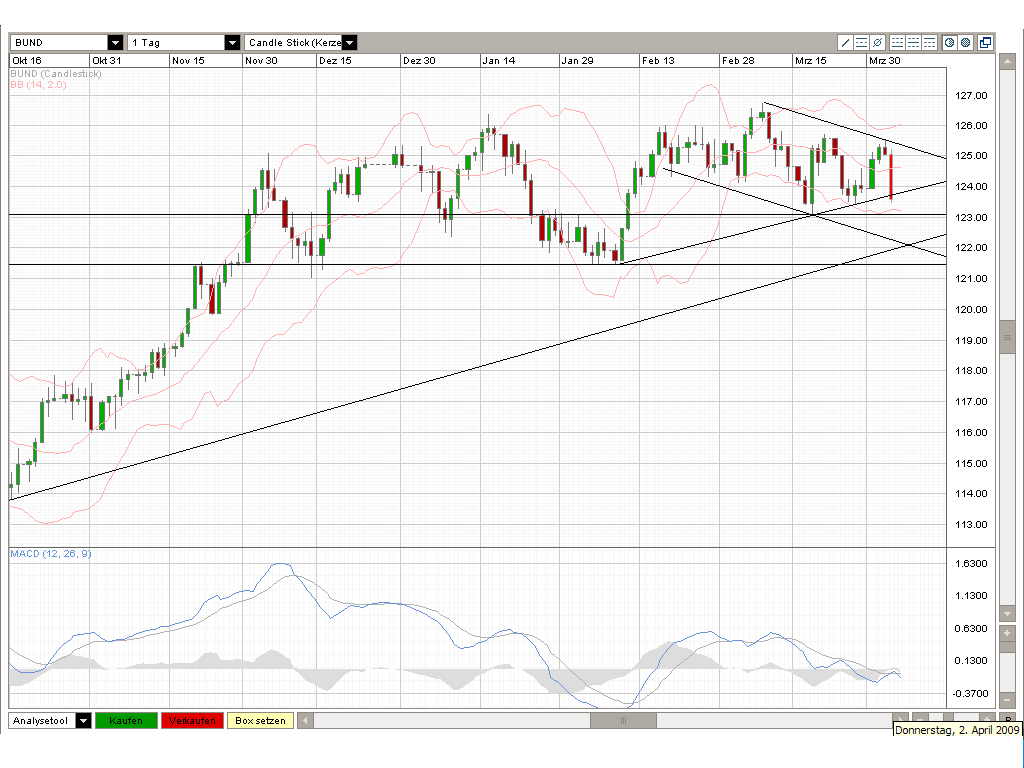The width and height of the screenshot is (1024, 768).
Task: Click into the BUND symbol field
Action: [x=59, y=43]
